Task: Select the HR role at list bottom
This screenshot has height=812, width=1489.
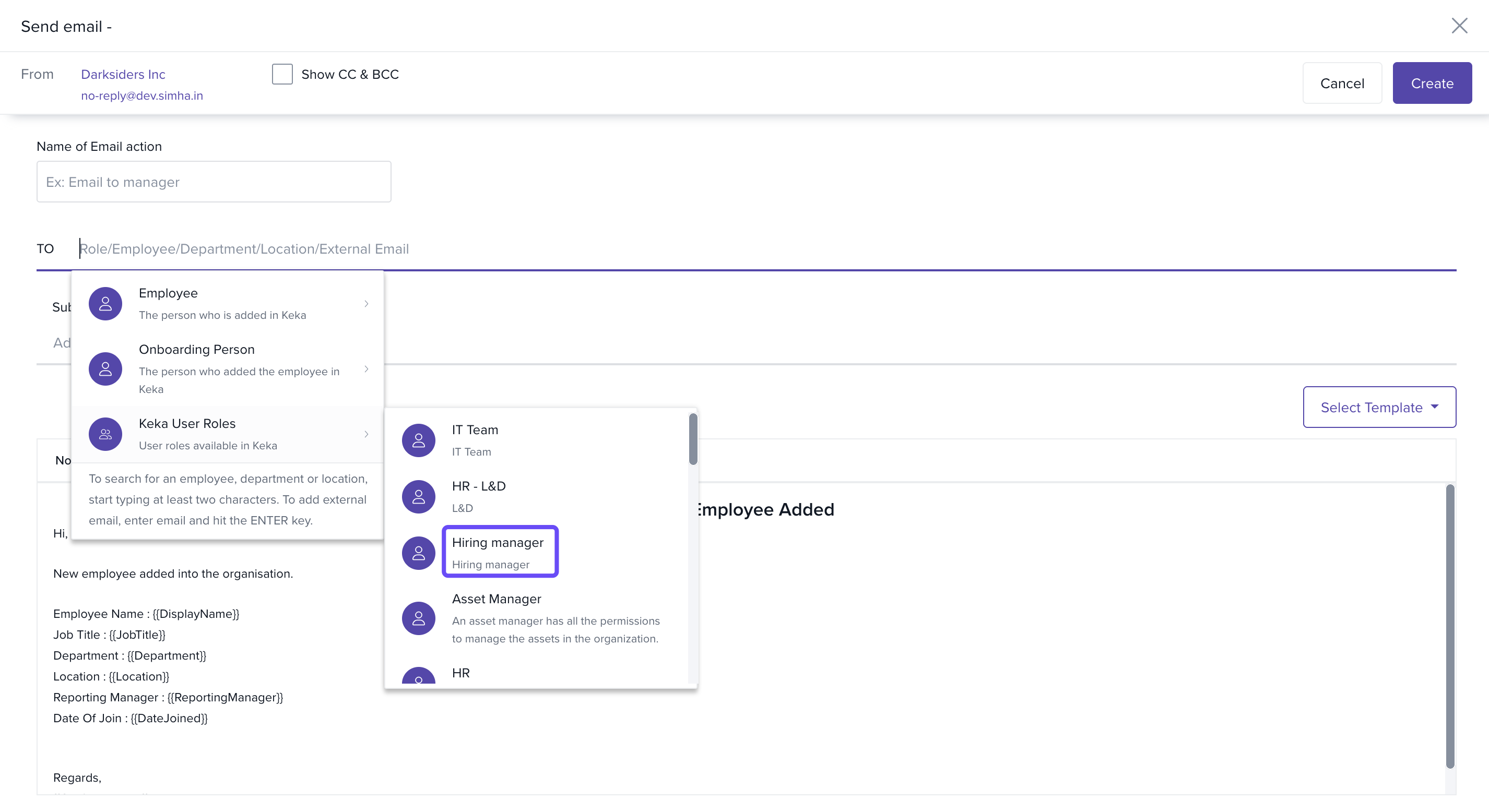Action: point(460,673)
